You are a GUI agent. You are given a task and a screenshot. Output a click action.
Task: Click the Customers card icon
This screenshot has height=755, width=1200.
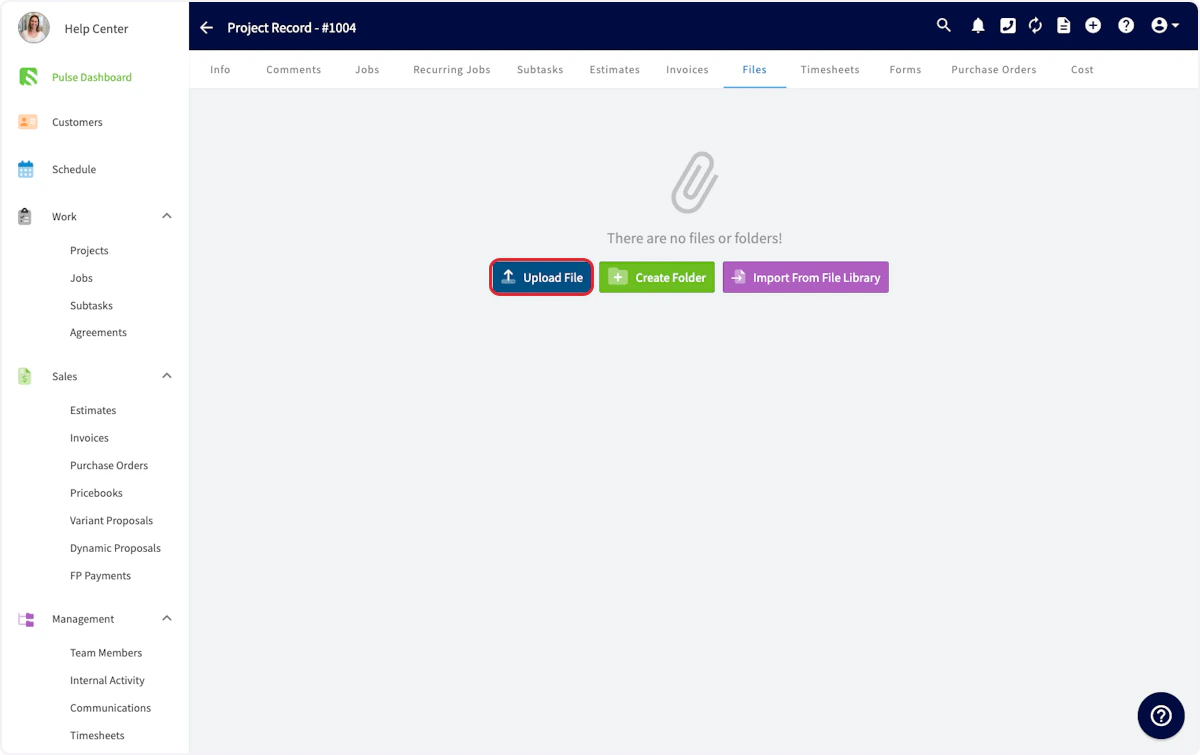[x=28, y=122]
